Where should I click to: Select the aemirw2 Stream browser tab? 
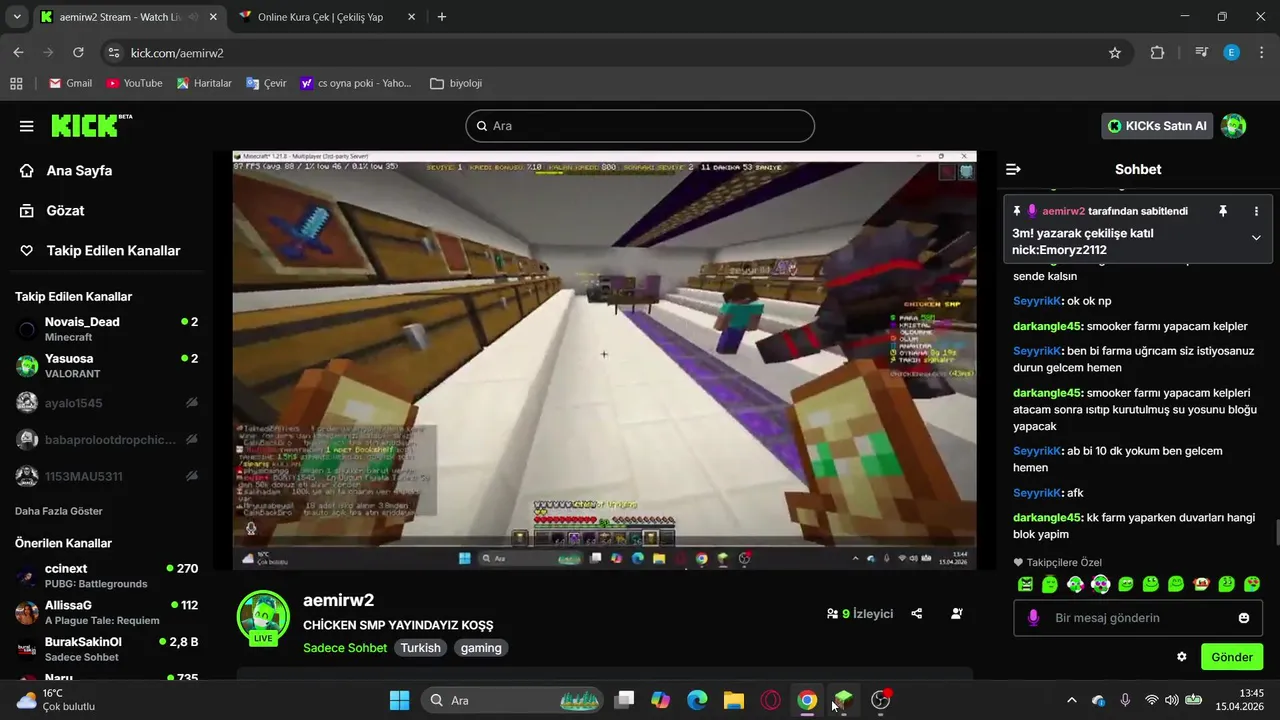click(x=128, y=17)
